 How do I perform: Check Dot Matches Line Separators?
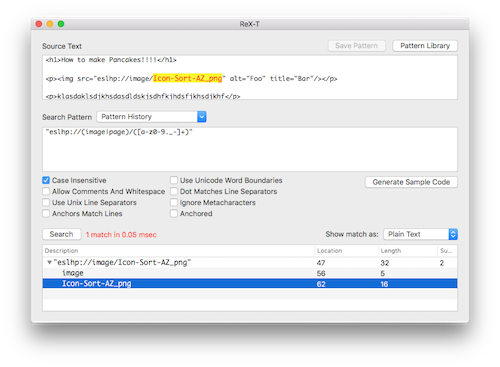(174, 191)
